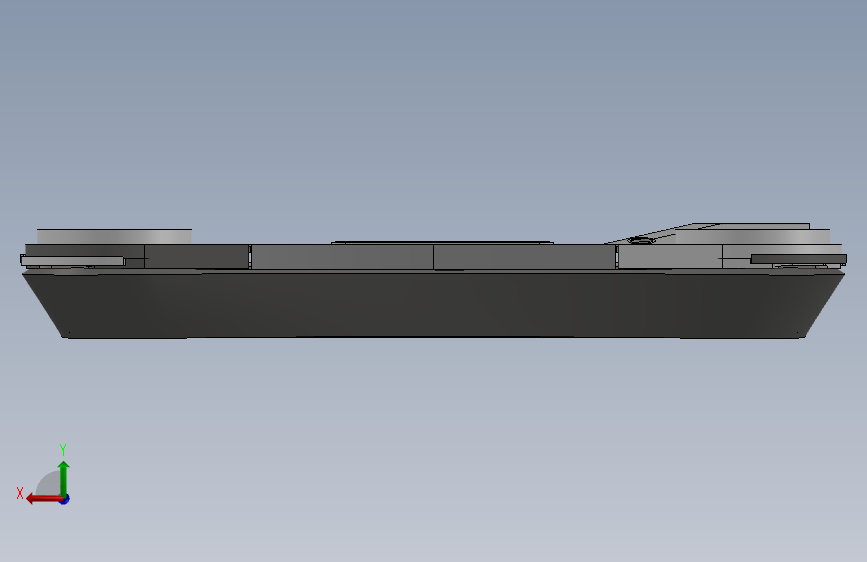
Task: Select the light gray disc at top right
Action: pos(752,237)
